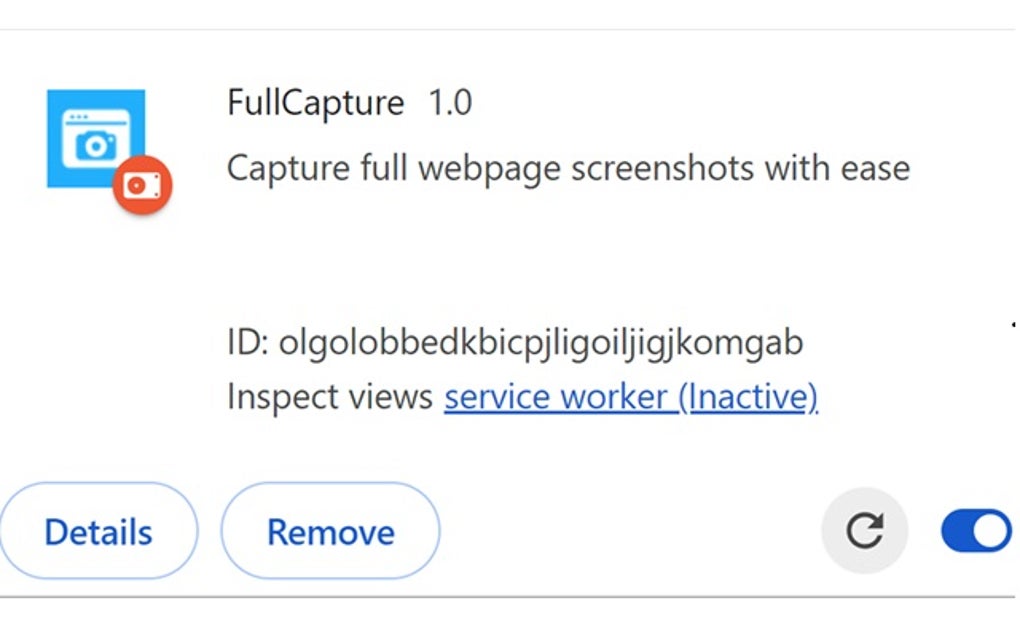Click the '(Inactive)' part of the link
The image size is (1020, 638).
pos(748,397)
